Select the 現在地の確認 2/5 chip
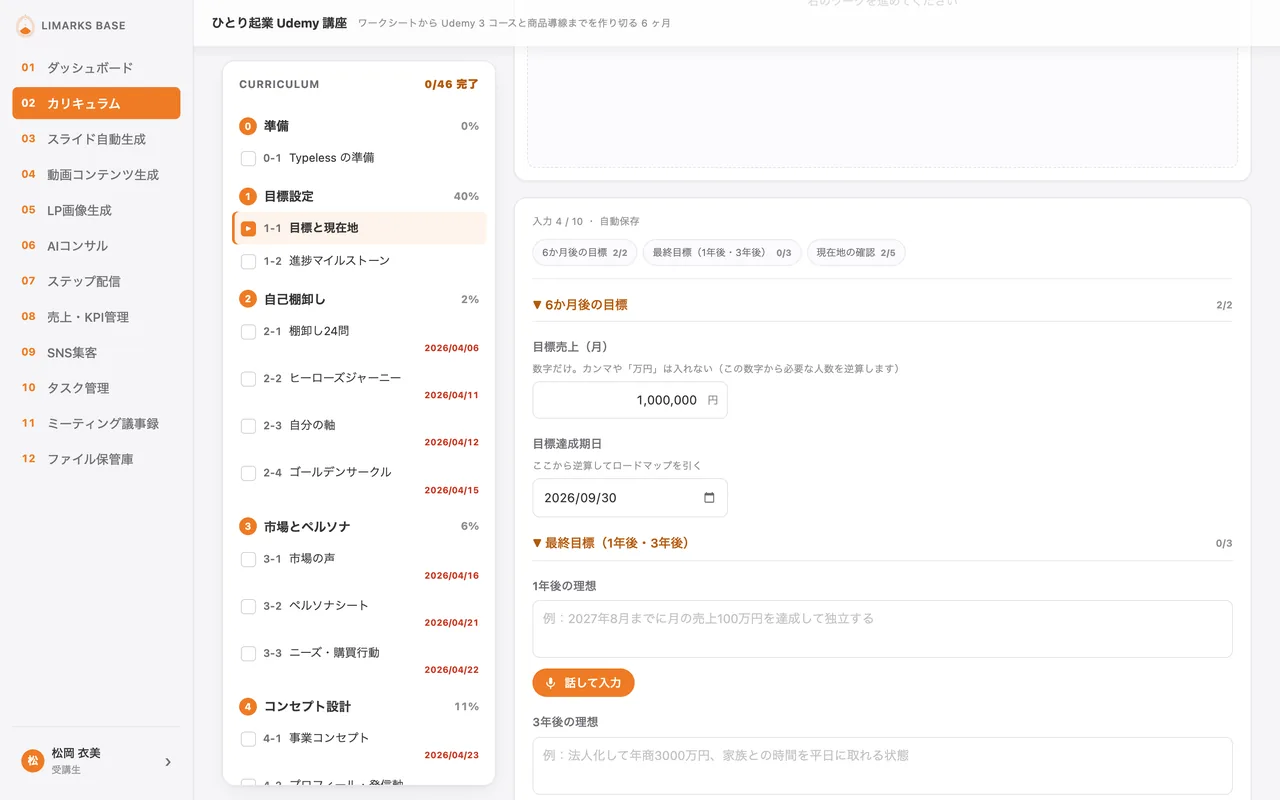 tap(856, 253)
